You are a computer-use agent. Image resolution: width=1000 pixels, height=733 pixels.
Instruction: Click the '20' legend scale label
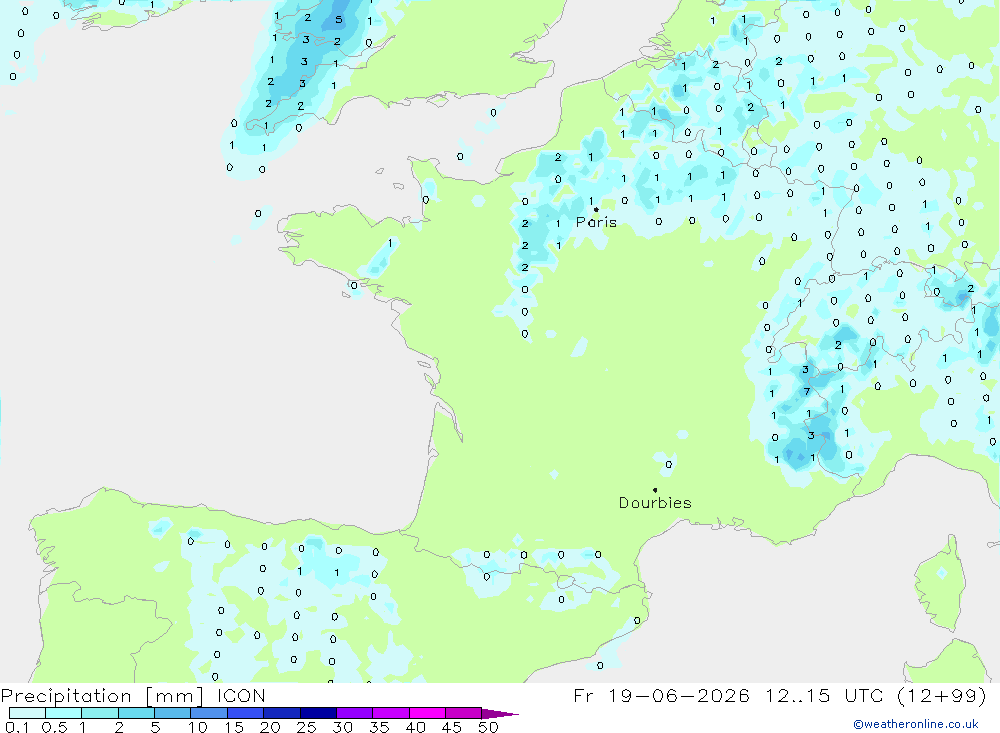coord(270,727)
